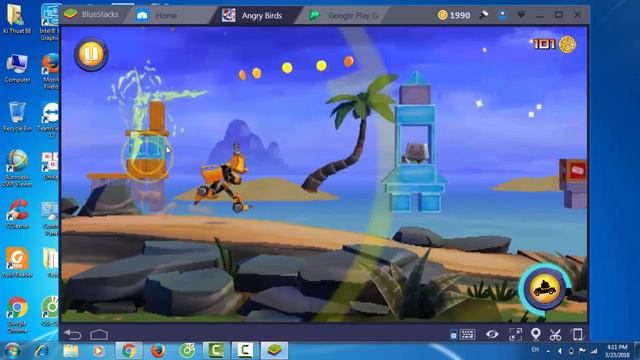Open the system clock showing 4:11 PM
640x360 pixels.
[x=618, y=351]
